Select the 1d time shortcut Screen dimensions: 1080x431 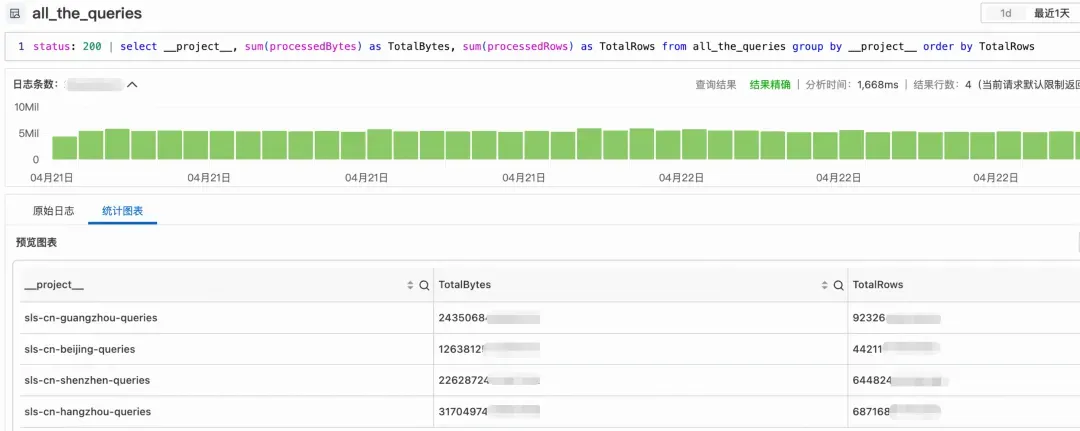pos(1006,13)
